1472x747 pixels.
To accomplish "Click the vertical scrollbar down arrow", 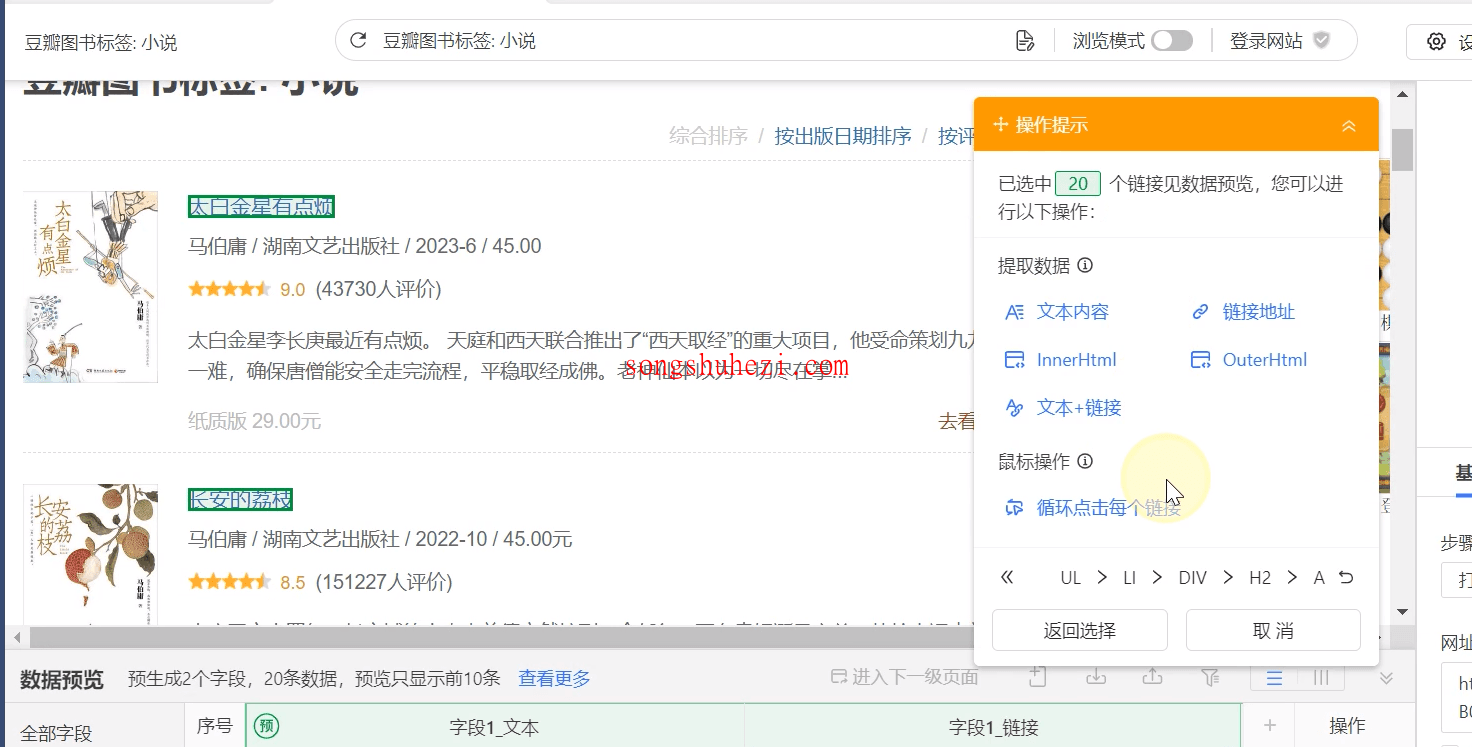I will pos(1403,612).
